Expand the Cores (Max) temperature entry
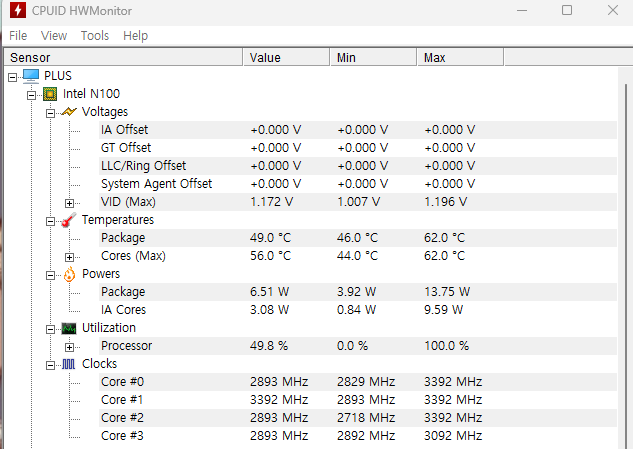The image size is (633, 449). pos(69,257)
